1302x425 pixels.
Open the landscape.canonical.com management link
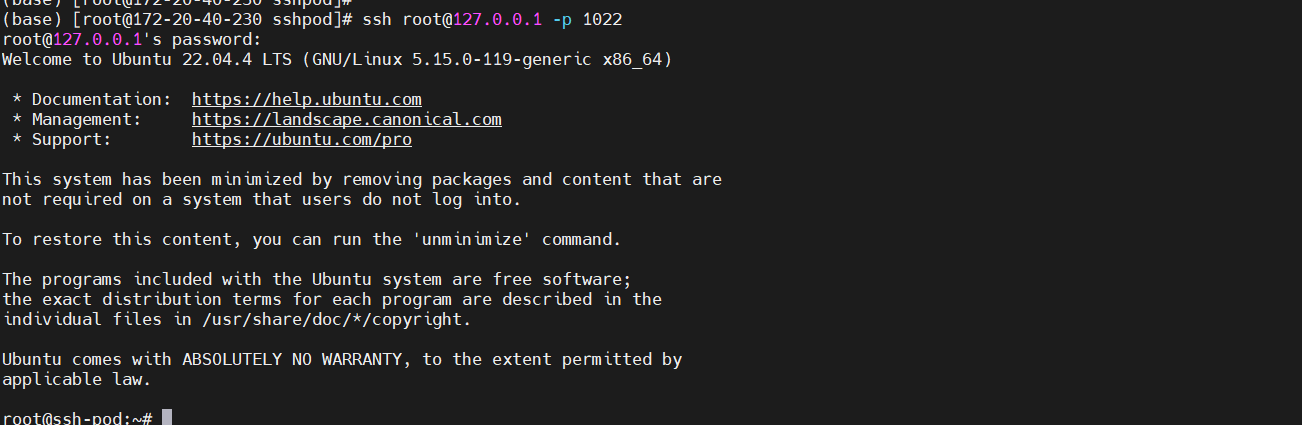(346, 120)
